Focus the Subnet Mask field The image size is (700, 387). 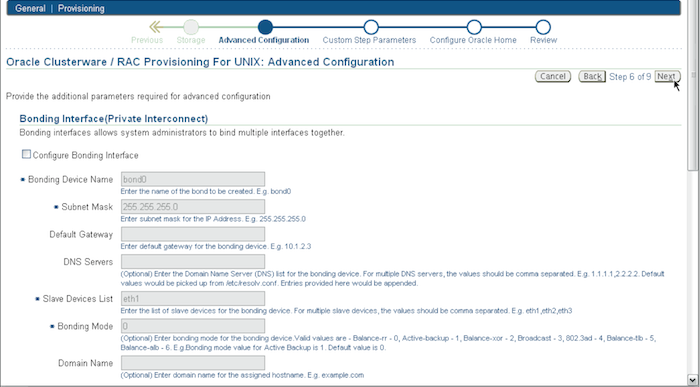point(193,207)
